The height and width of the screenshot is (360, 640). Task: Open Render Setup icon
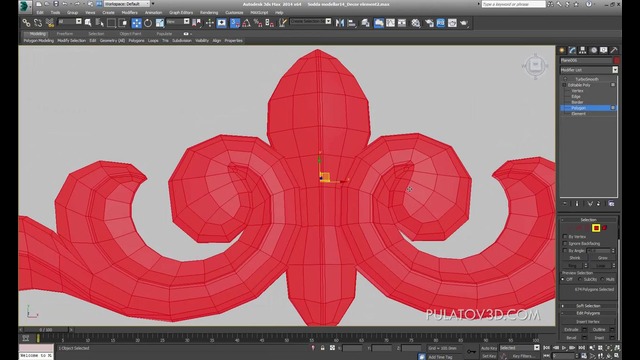(429, 23)
